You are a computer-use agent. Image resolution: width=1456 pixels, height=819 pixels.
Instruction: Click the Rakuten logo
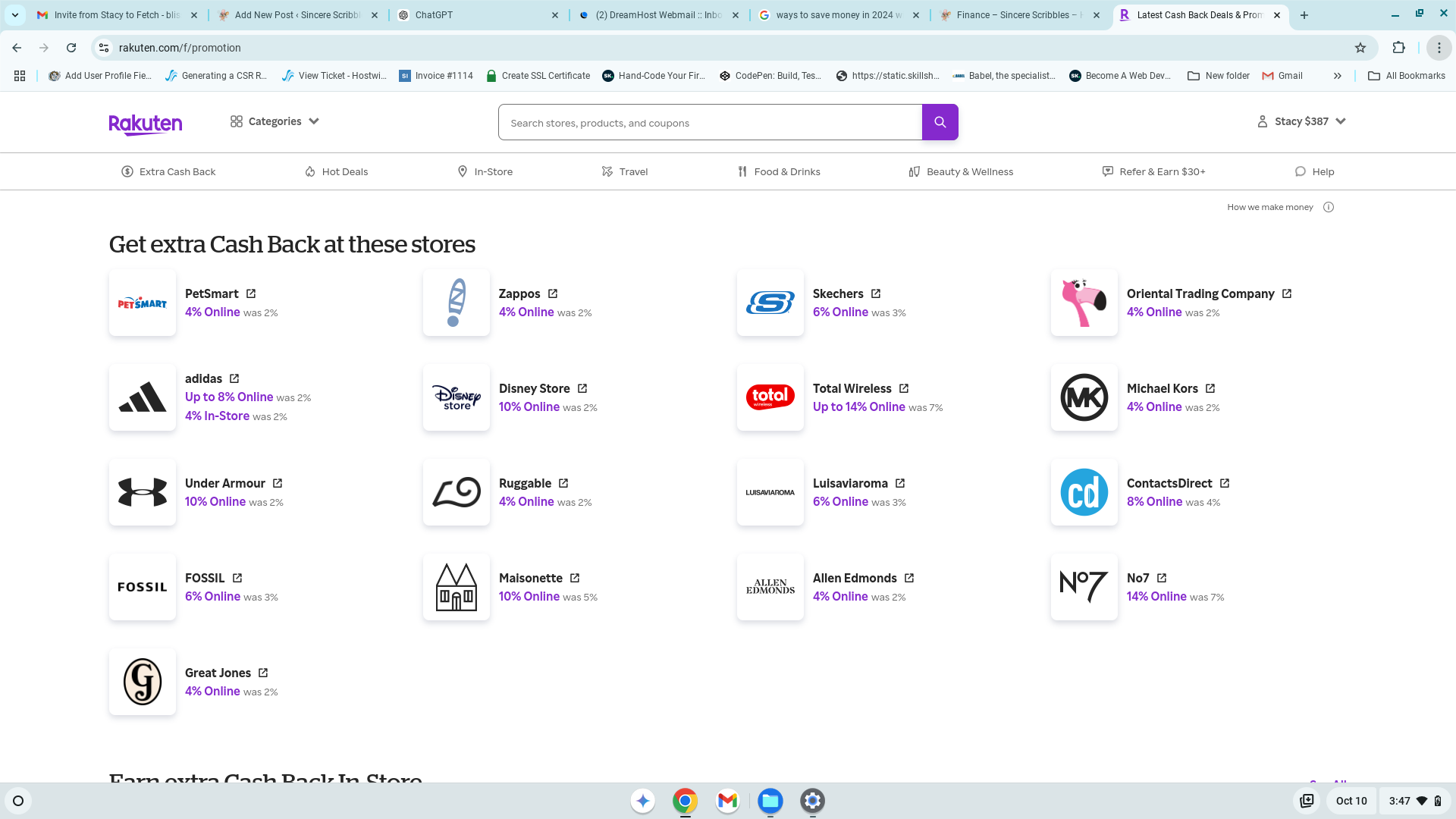tap(146, 124)
